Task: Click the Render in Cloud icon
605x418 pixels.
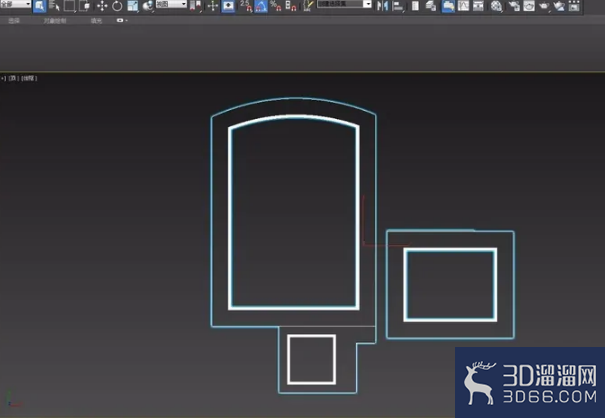Action: click(x=559, y=6)
